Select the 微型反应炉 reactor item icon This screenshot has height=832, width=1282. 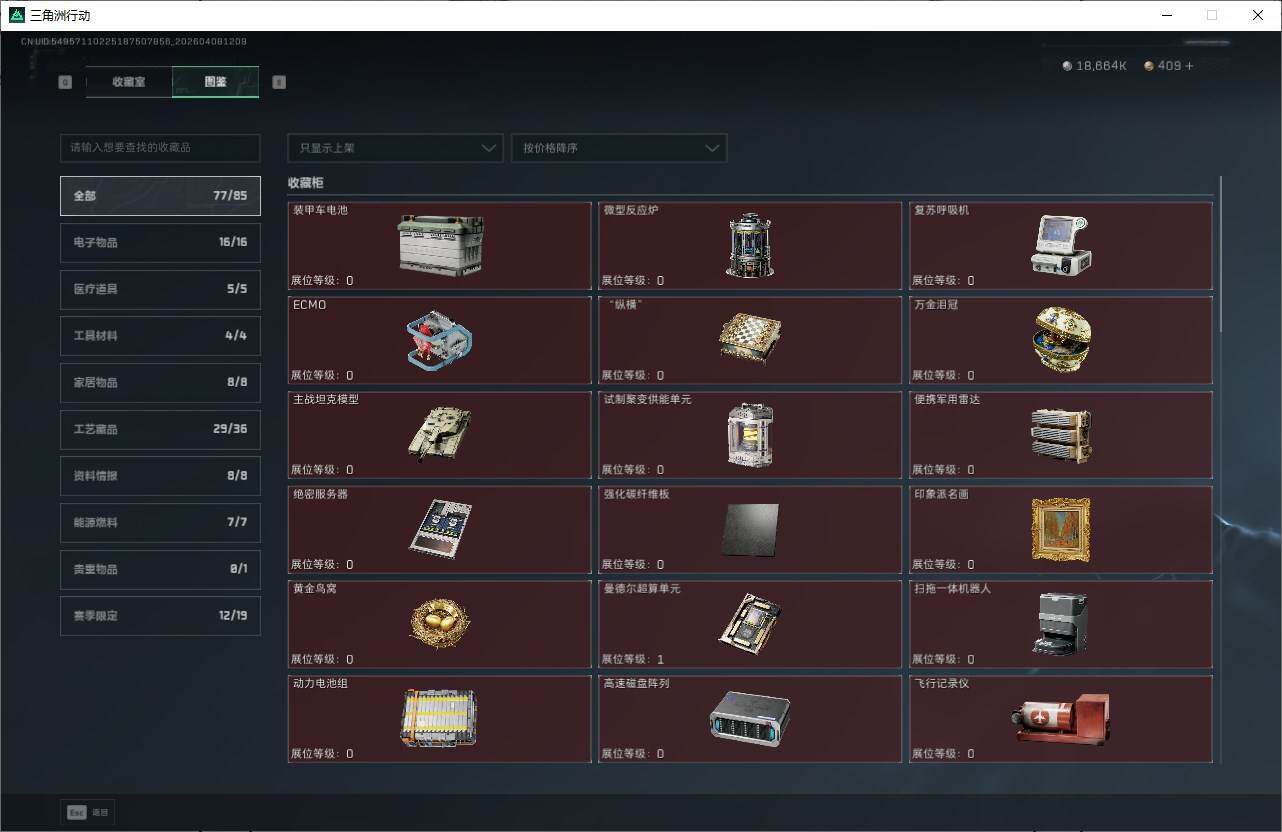coord(750,245)
